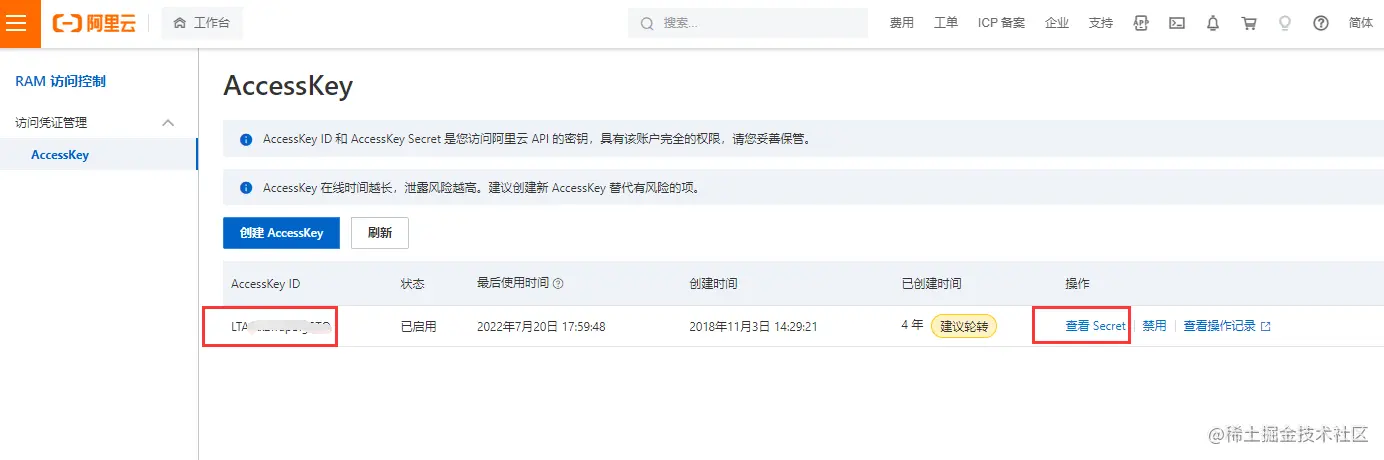Open the help question mark icon
The height and width of the screenshot is (460, 1384).
tap(1321, 23)
